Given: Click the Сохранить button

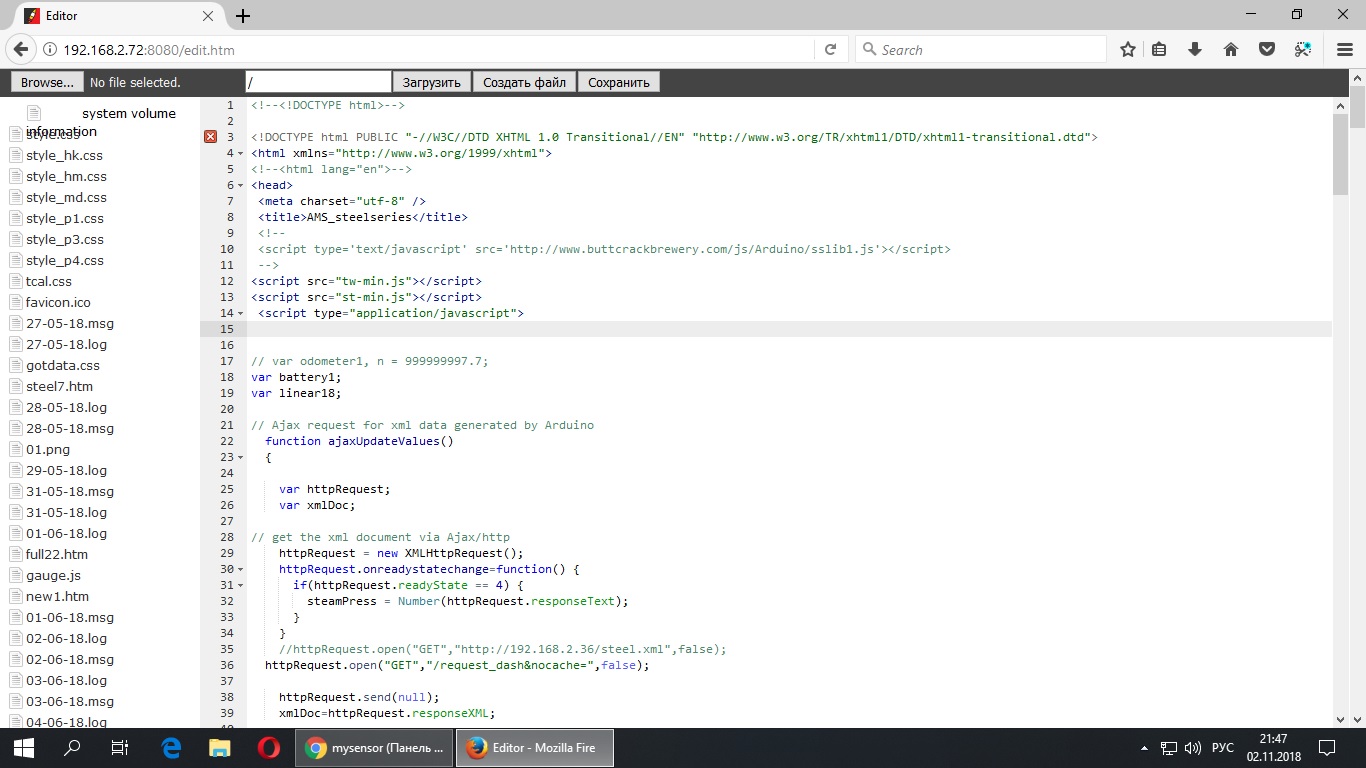Looking at the screenshot, I should [618, 81].
